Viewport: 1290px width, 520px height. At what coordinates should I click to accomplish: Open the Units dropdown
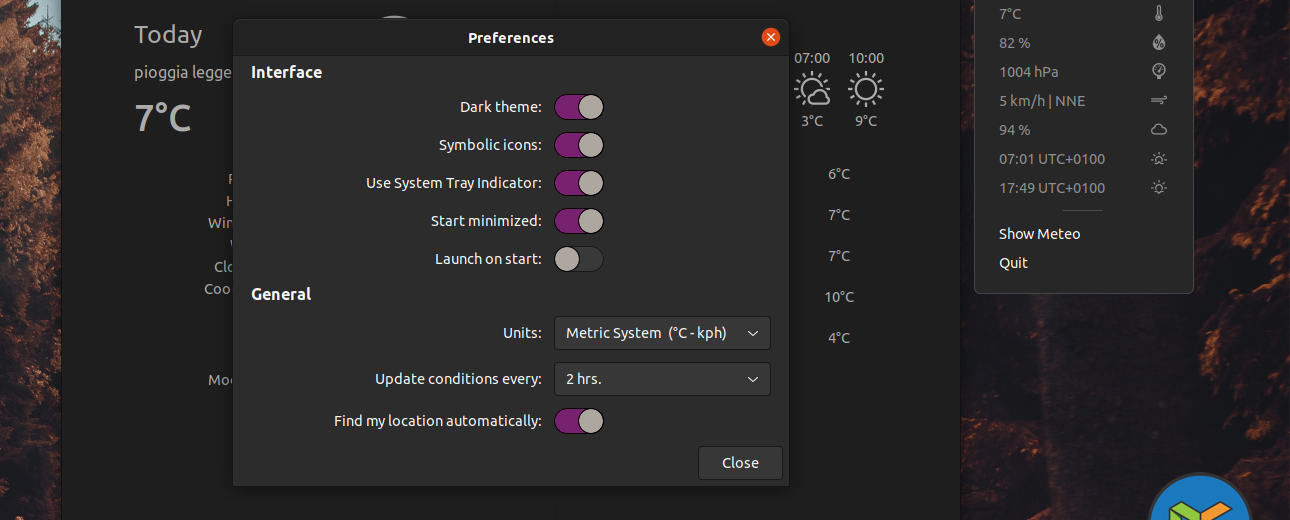(x=662, y=333)
